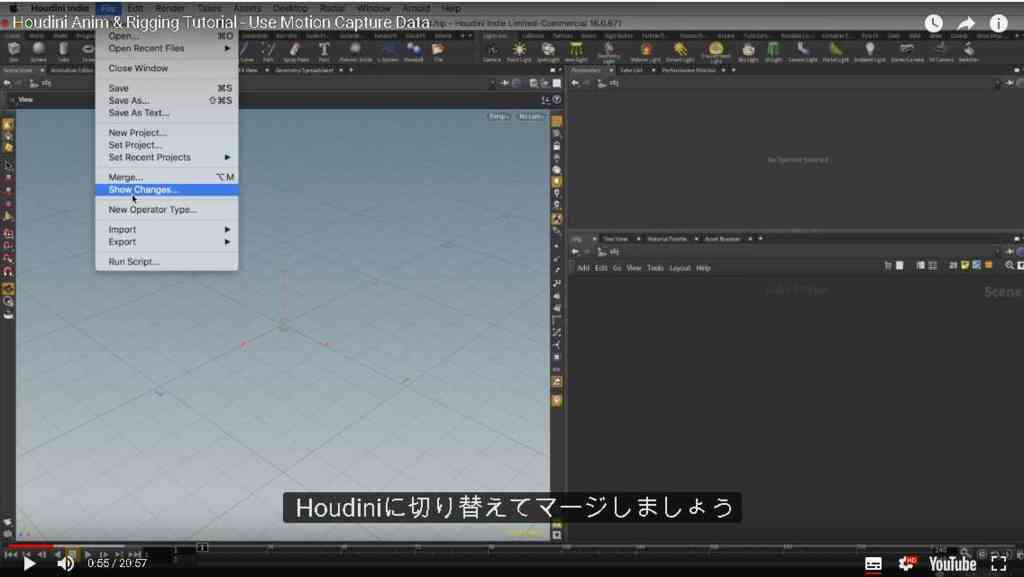Click the YouTube share arrow icon
The height and width of the screenshot is (577, 1024).
(966, 23)
